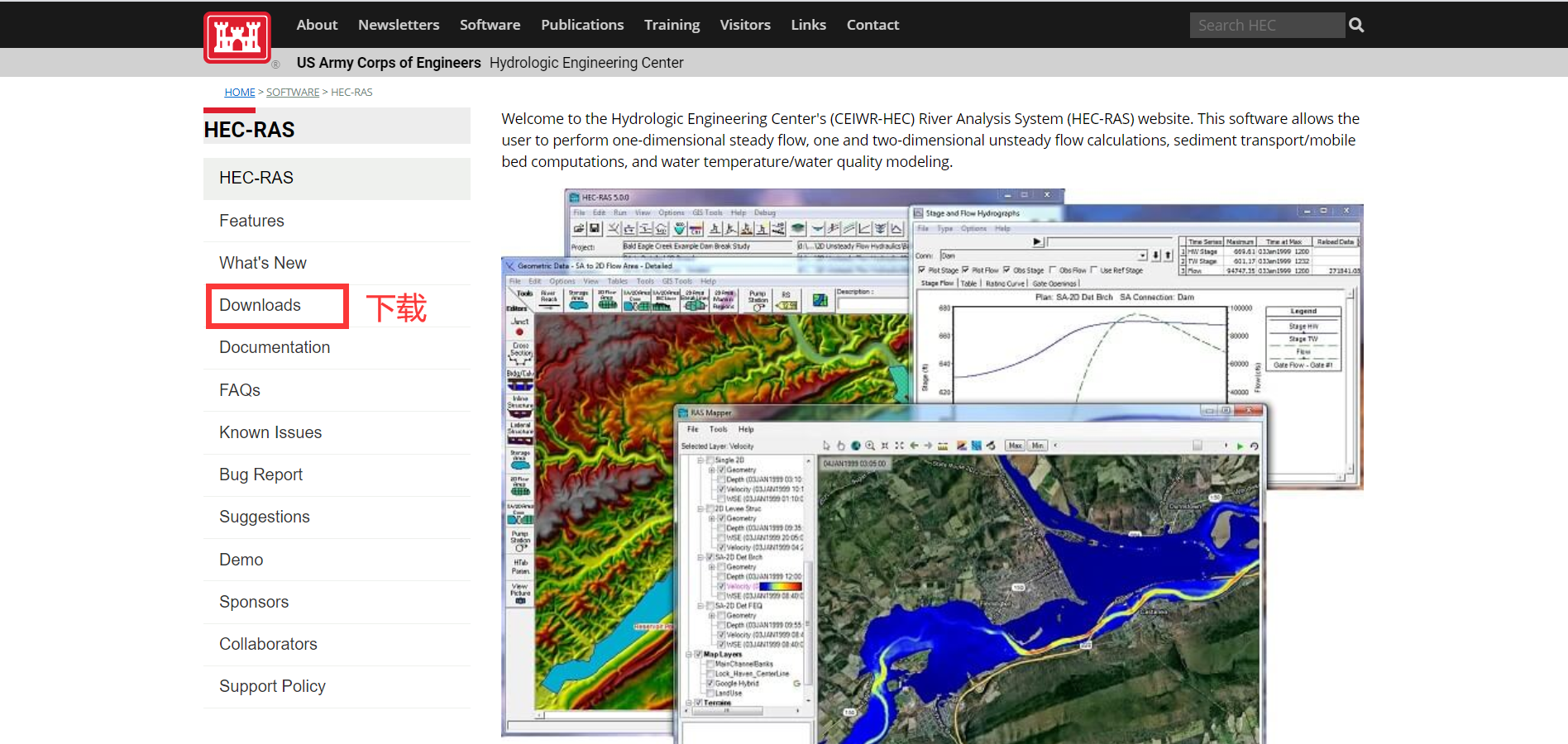Open the Features sidebar page
Viewport: 1568px width, 744px height.
tap(337, 221)
